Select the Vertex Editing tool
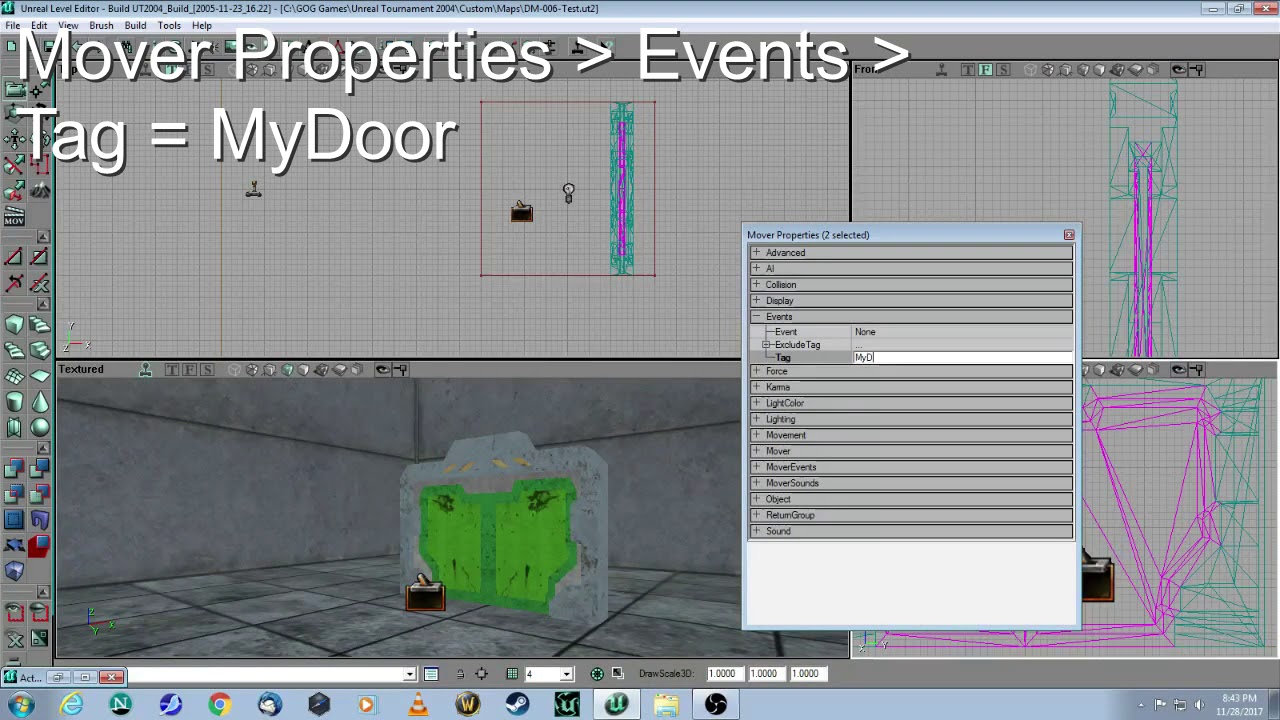The width and height of the screenshot is (1280, 720). (40, 89)
